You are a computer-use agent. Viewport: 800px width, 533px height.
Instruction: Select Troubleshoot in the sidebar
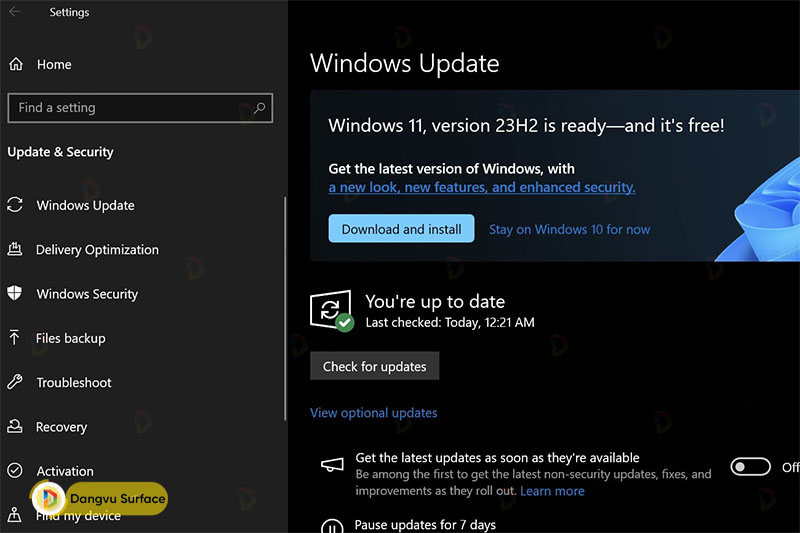pyautogui.click(x=74, y=383)
